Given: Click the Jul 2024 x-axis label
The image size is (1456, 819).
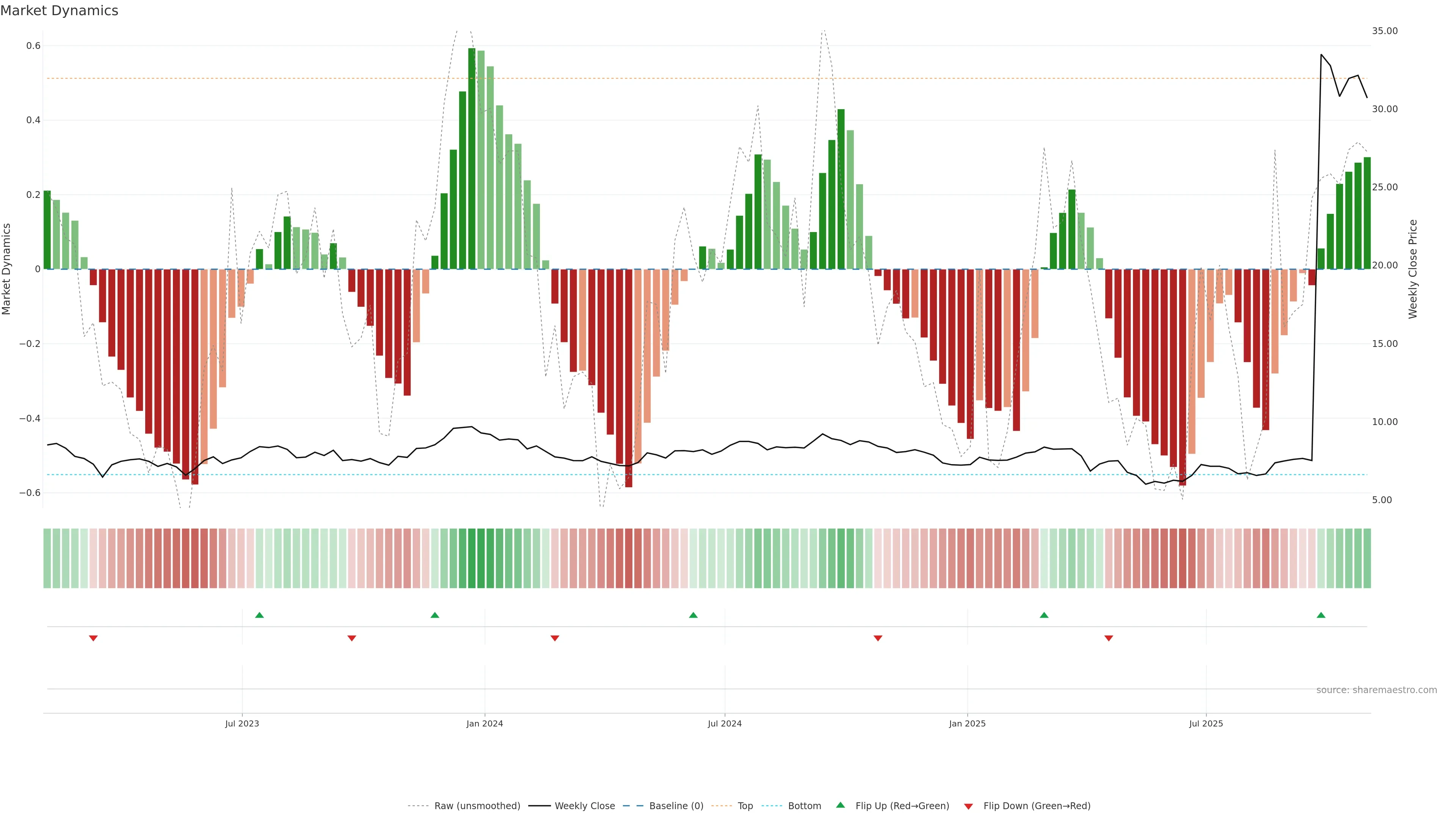Looking at the screenshot, I should [725, 723].
